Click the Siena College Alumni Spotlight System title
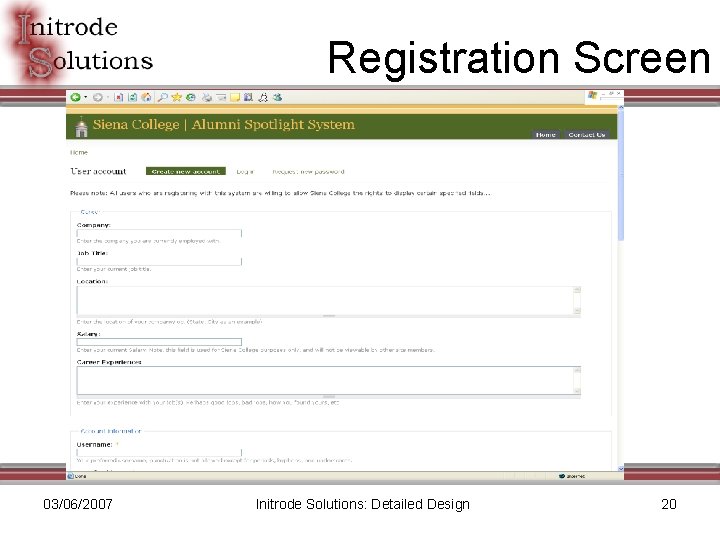The height and width of the screenshot is (540, 720). pyautogui.click(x=224, y=124)
